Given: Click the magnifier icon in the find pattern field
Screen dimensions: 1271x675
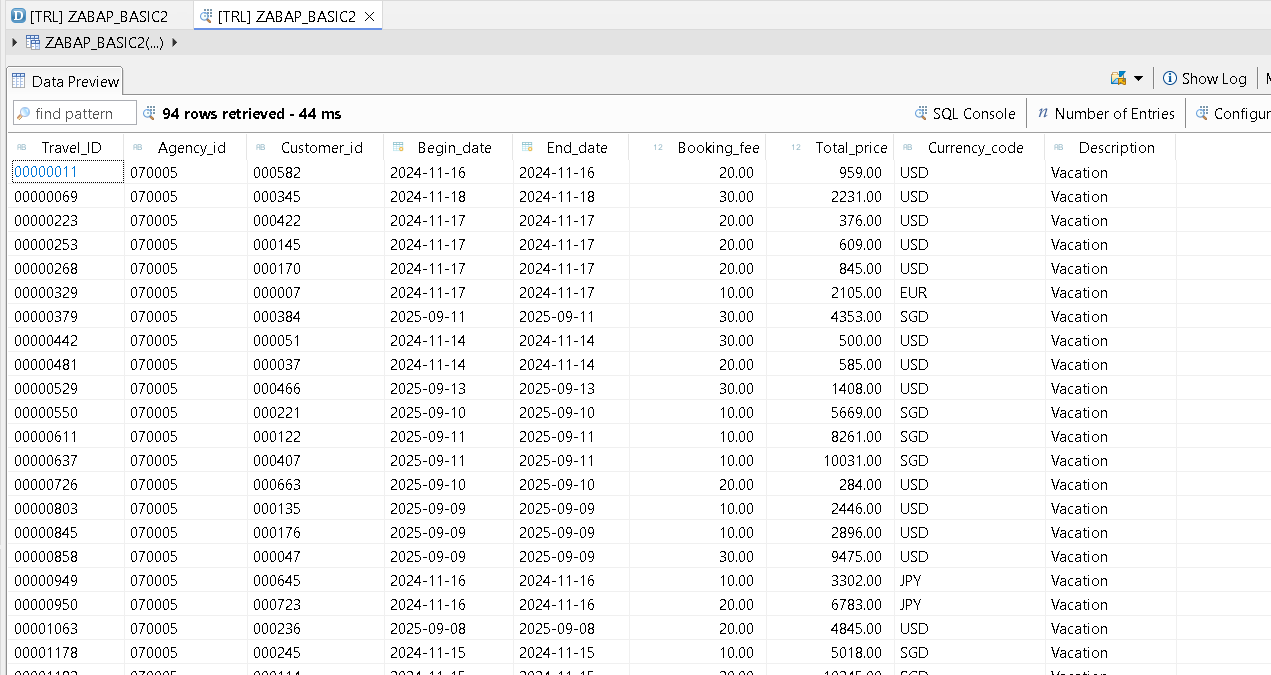Looking at the screenshot, I should pos(22,112).
